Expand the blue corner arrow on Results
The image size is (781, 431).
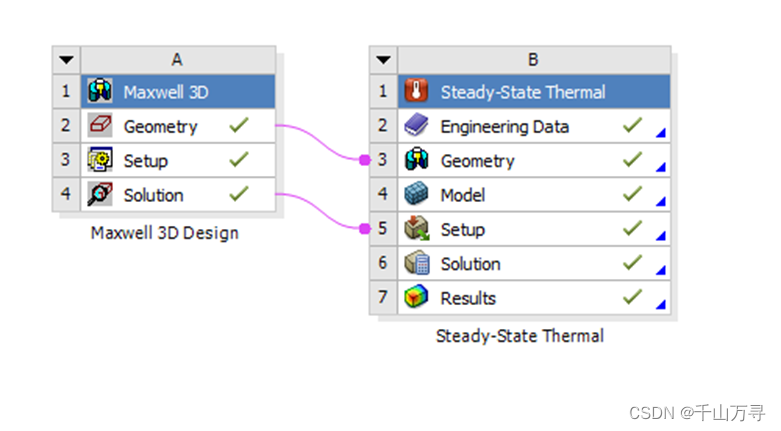click(x=661, y=305)
